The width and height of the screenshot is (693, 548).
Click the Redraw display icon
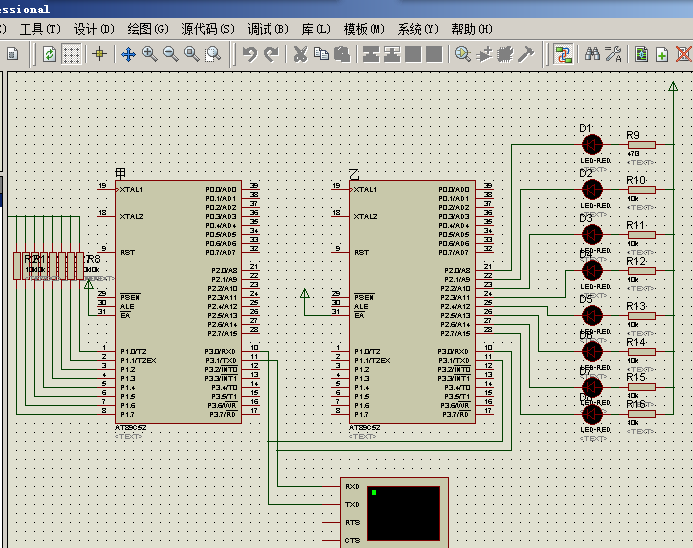tap(49, 54)
